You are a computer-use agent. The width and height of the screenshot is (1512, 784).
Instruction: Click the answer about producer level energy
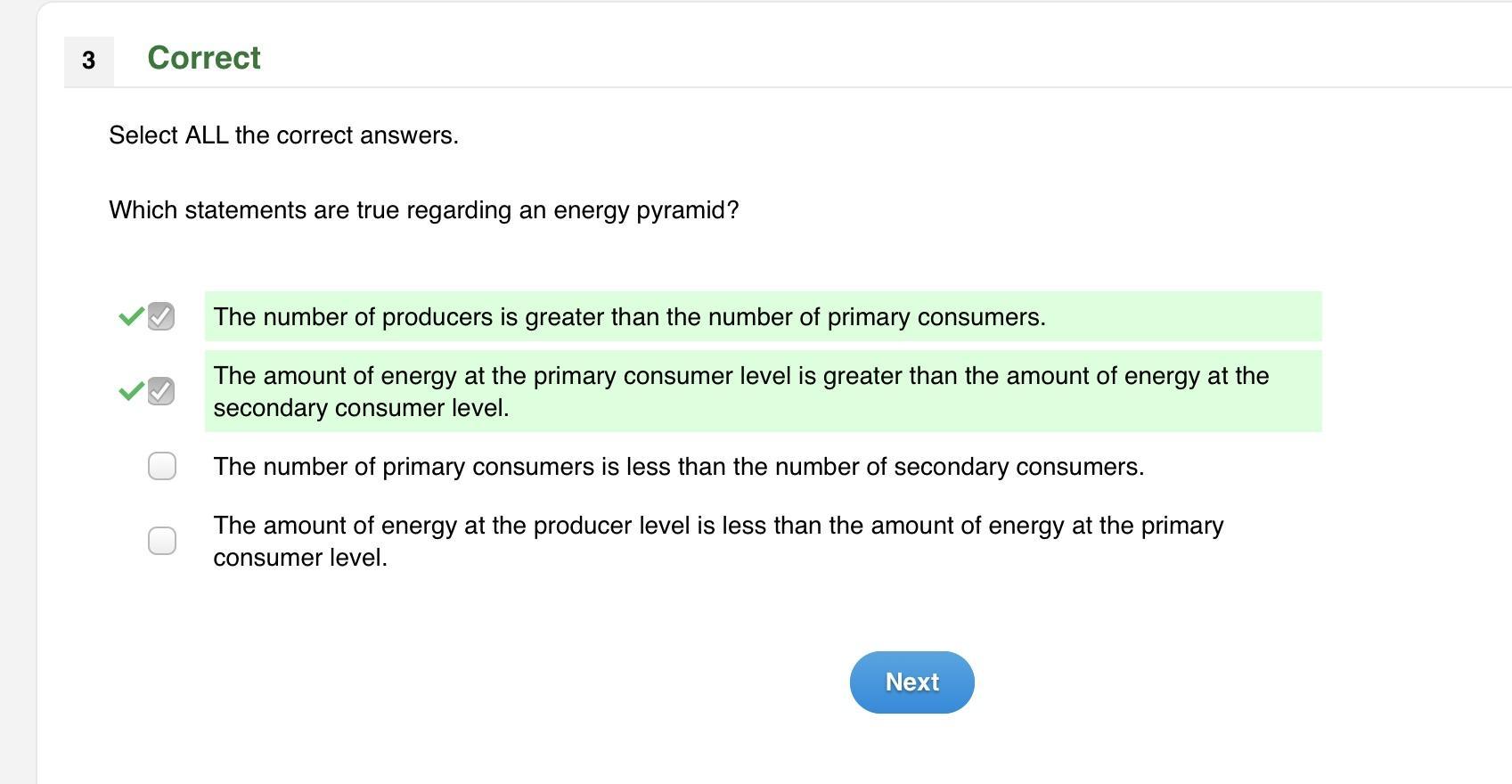[717, 526]
